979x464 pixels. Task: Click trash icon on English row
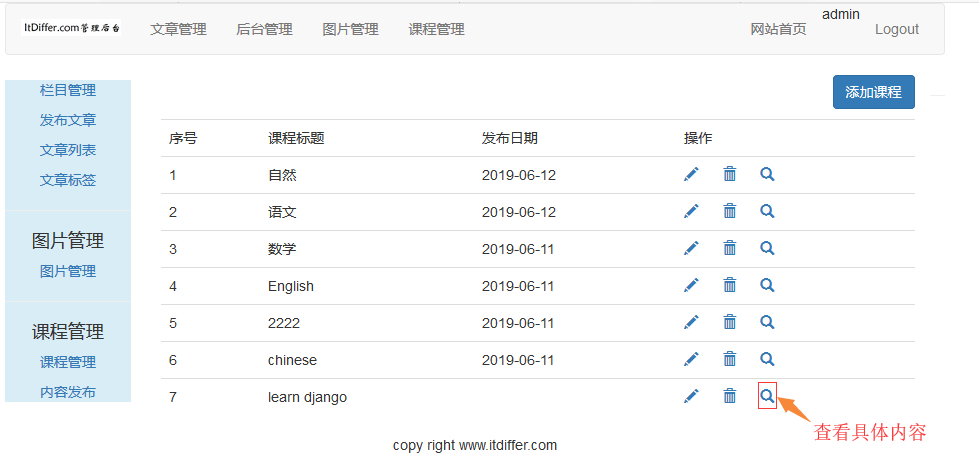pyautogui.click(x=730, y=285)
